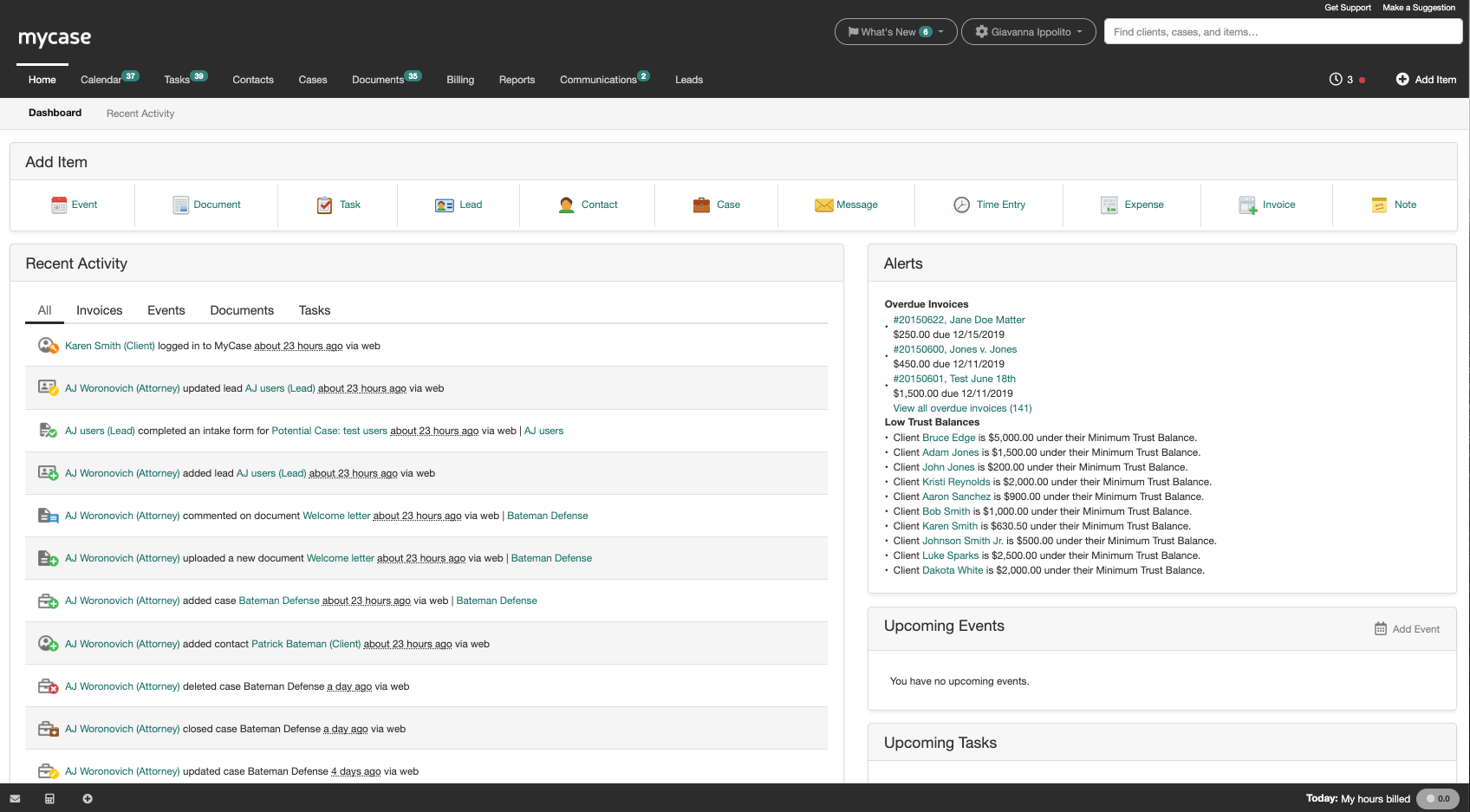This screenshot has width=1470, height=812.
Task: Select the Time Entry clock icon
Action: pos(962,205)
